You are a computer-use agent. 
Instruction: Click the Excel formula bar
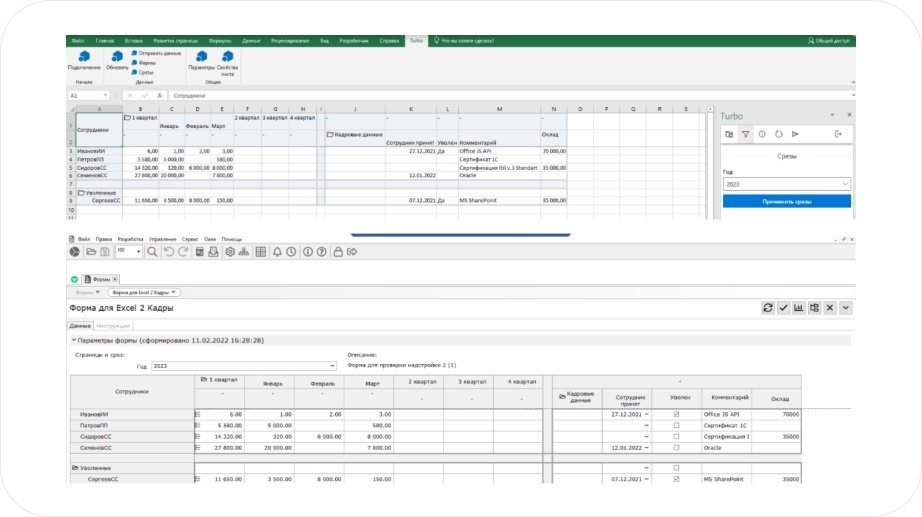[x=400, y=96]
